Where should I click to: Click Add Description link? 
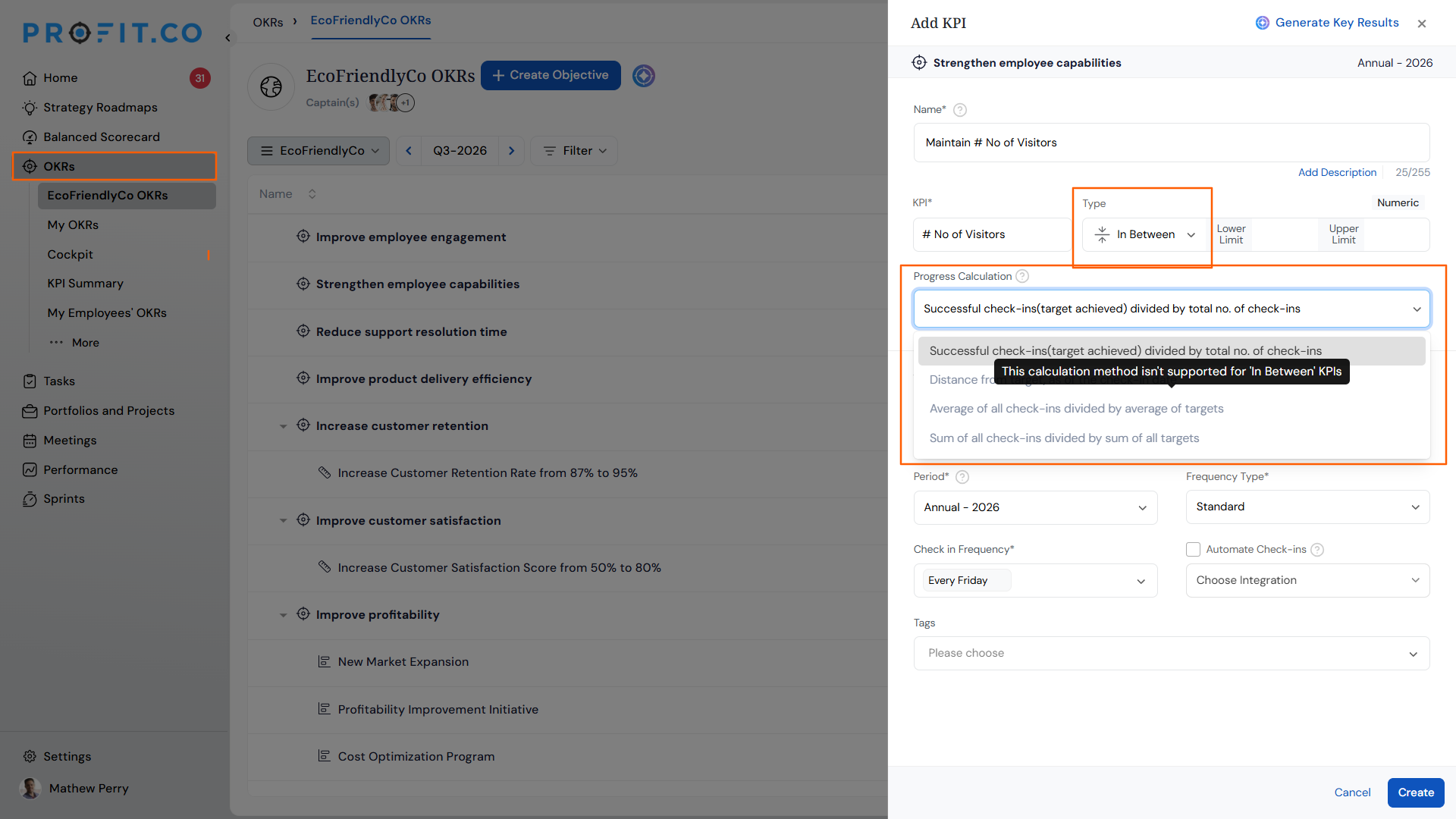click(x=1337, y=173)
